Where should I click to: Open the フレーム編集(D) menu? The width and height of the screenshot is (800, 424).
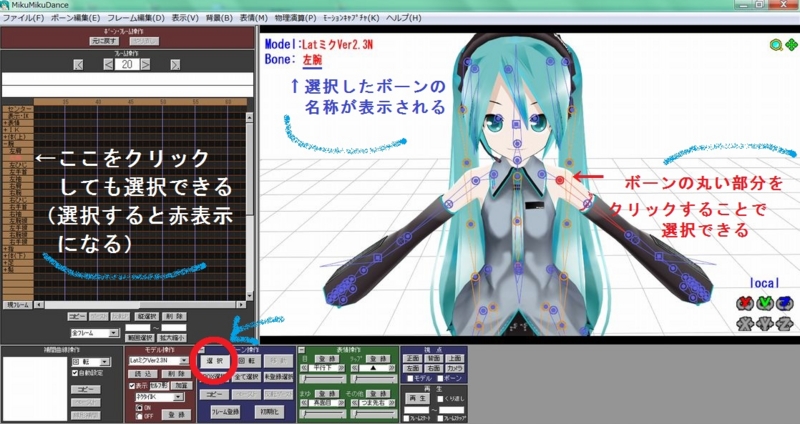(x=135, y=18)
